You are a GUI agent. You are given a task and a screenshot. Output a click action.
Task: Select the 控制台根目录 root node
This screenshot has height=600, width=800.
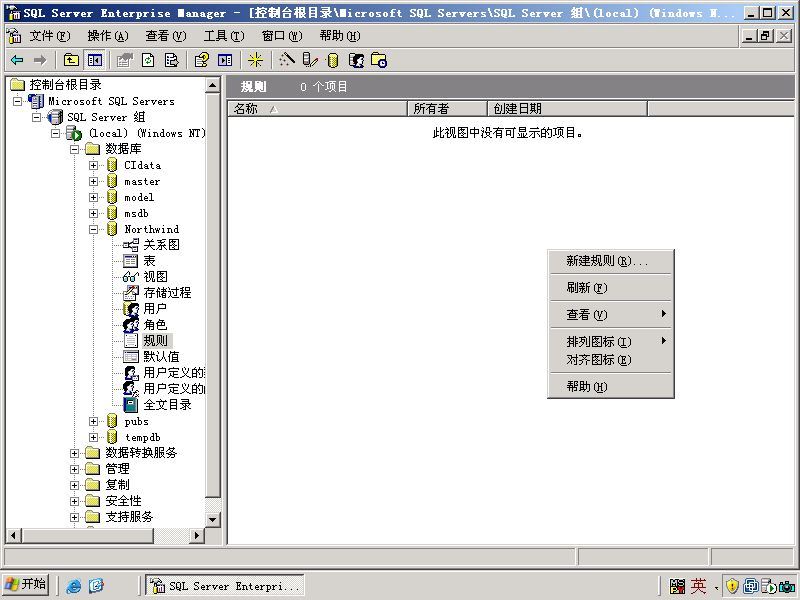coord(65,85)
